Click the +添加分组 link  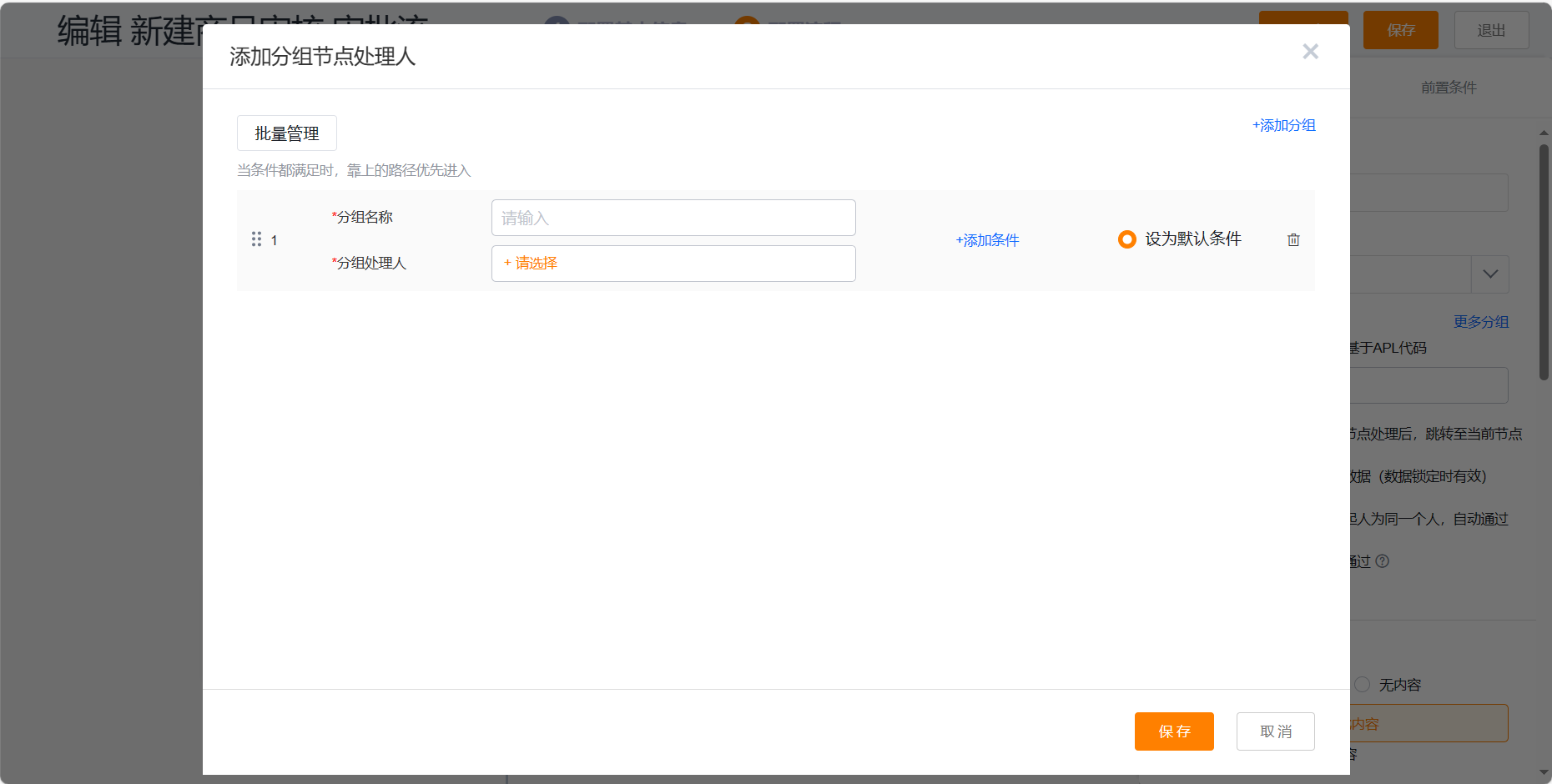1283,125
